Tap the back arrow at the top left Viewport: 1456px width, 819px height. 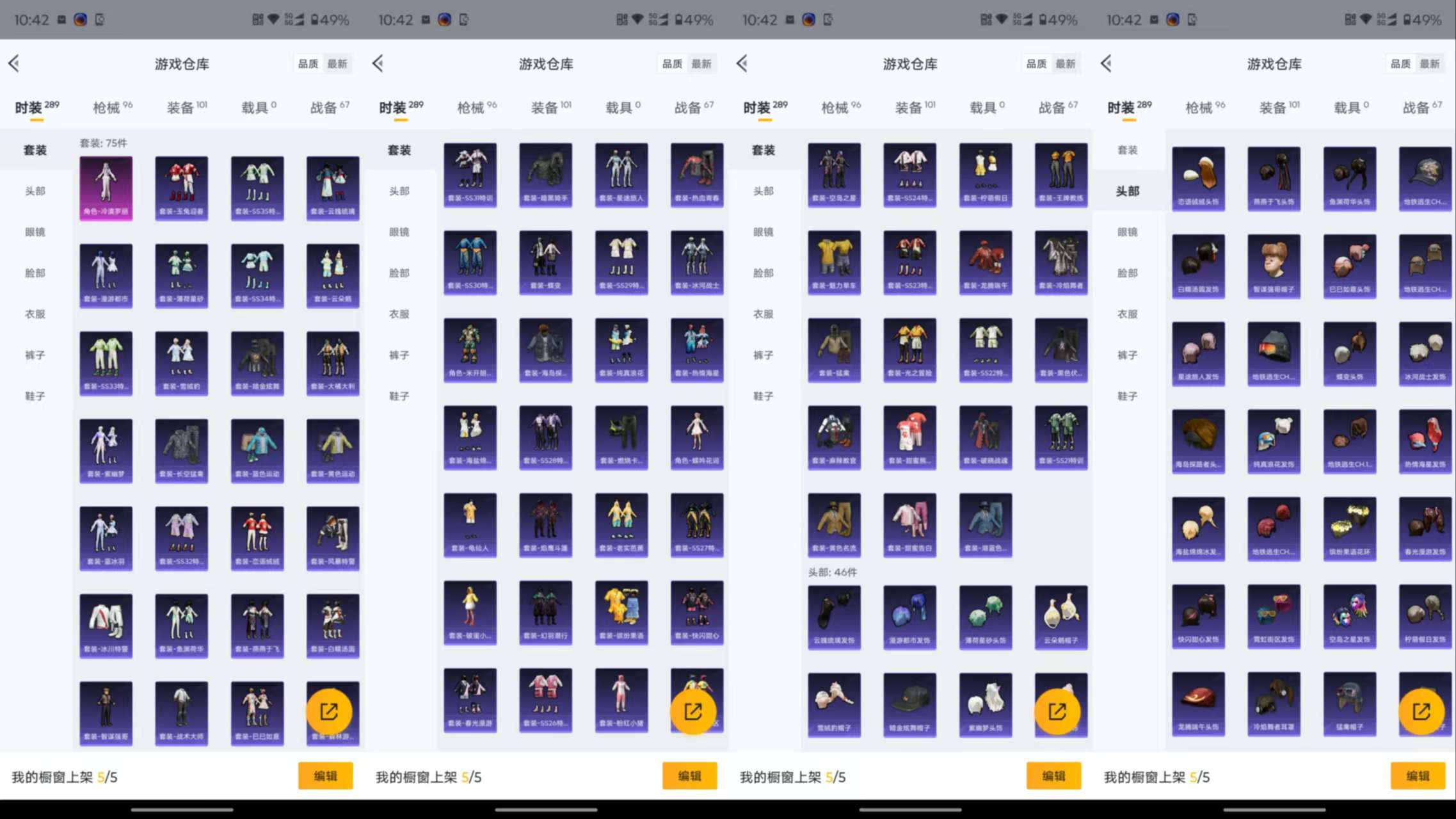point(14,63)
